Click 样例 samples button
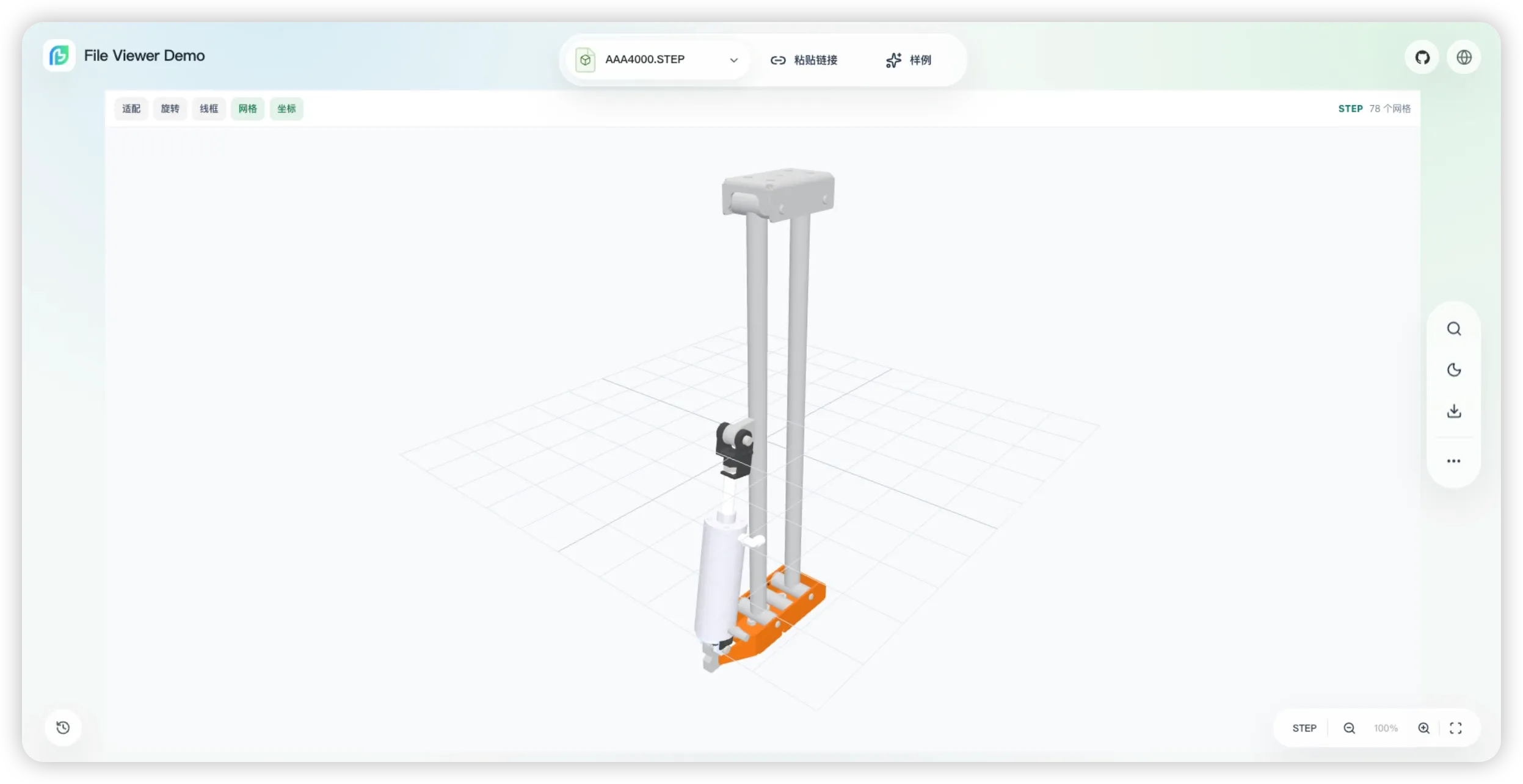The width and height of the screenshot is (1523, 784). pos(909,60)
